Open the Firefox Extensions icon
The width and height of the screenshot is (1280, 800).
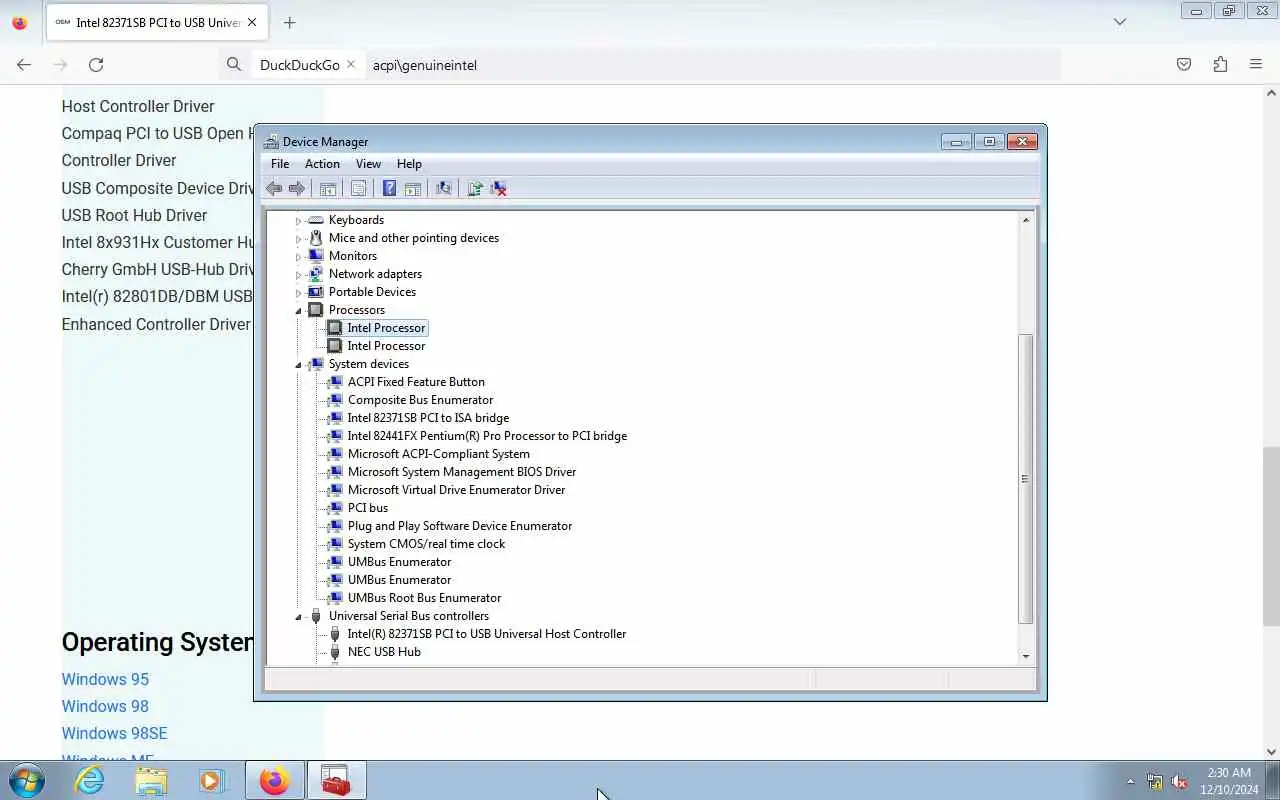(1220, 64)
